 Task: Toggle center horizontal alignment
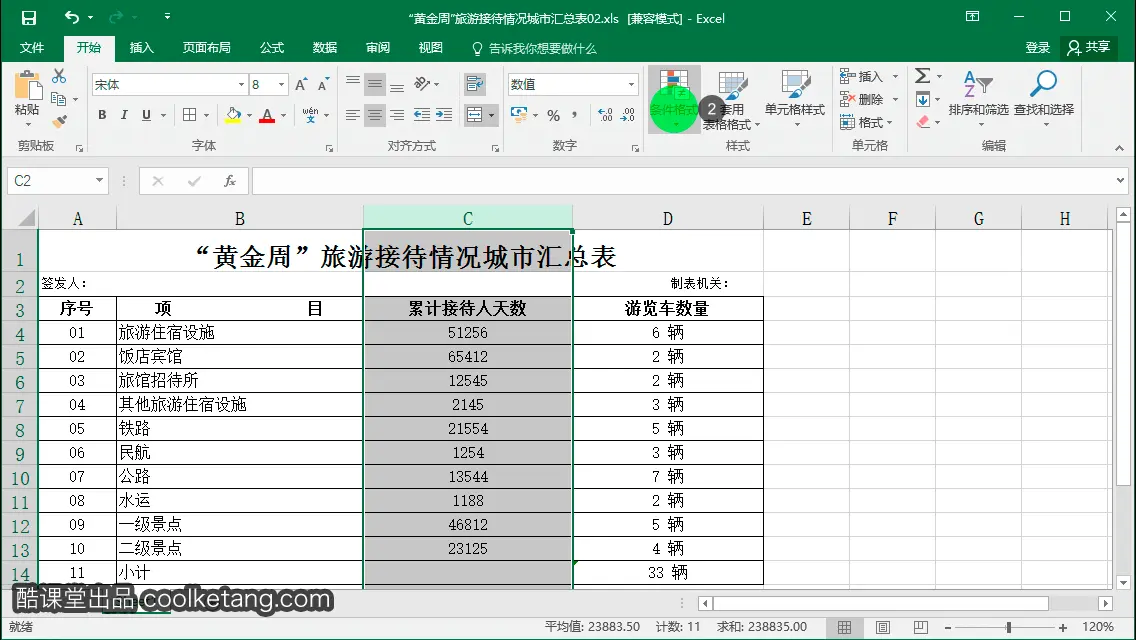375,115
